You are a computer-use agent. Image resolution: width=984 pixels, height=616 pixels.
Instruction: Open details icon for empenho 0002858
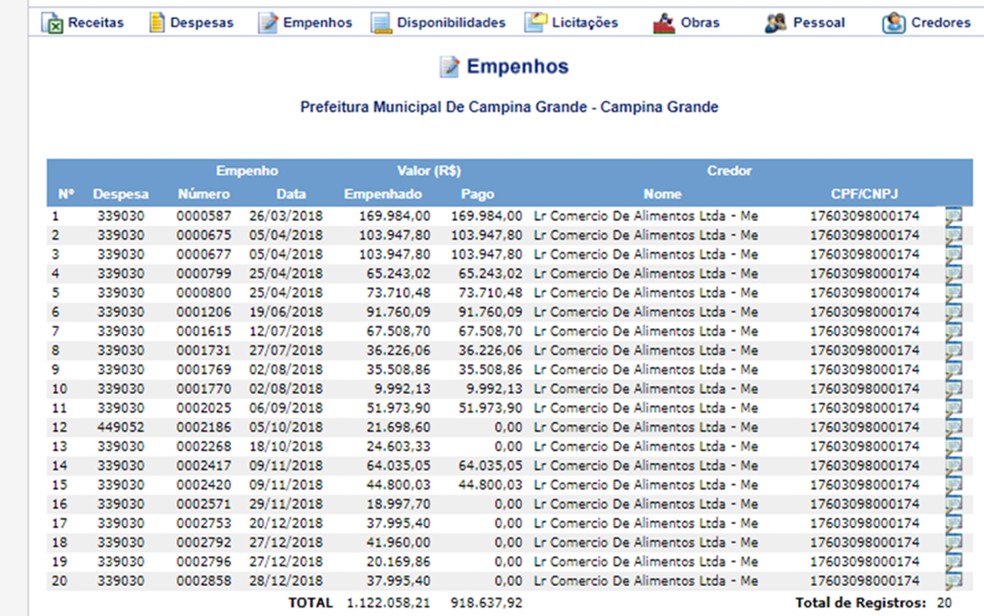click(x=953, y=581)
